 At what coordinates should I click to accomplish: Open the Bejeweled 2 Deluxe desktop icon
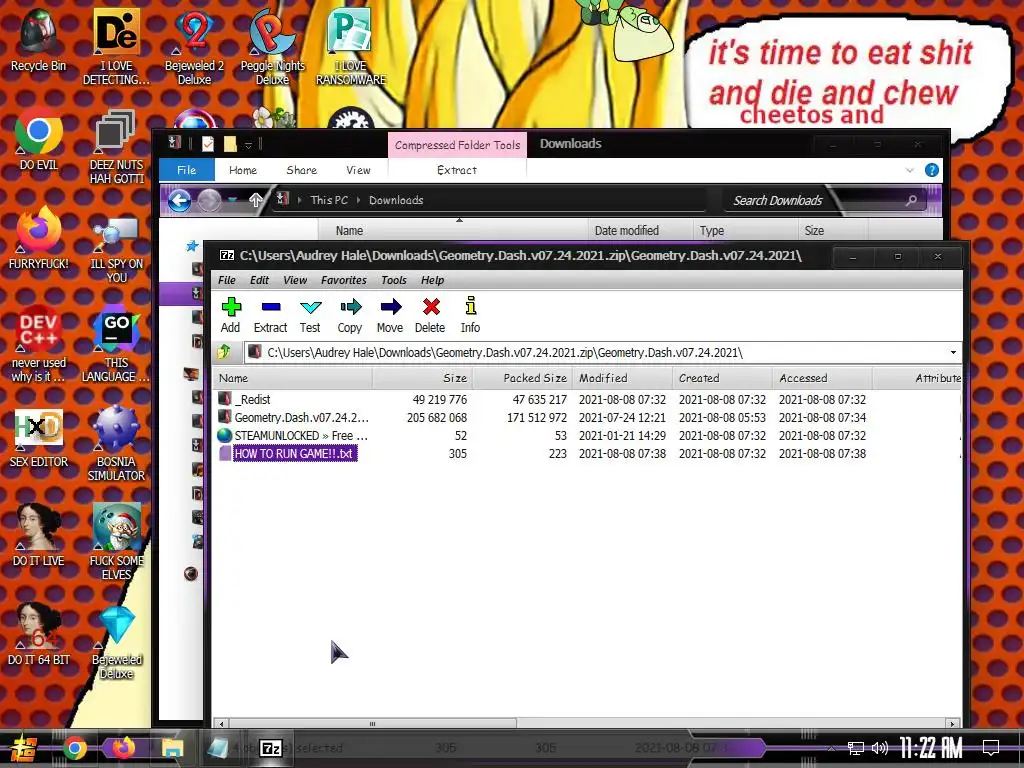(x=194, y=47)
